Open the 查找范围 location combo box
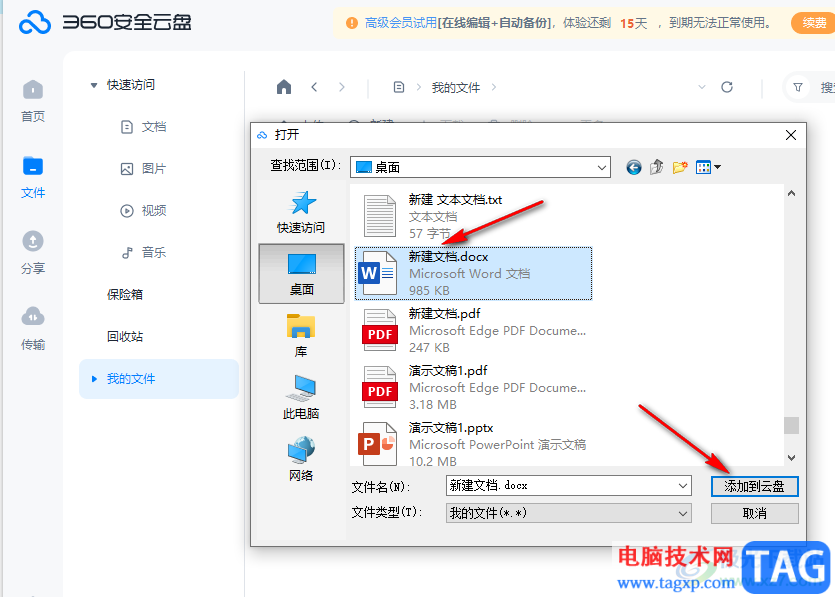835x597 pixels. pyautogui.click(x=480, y=167)
